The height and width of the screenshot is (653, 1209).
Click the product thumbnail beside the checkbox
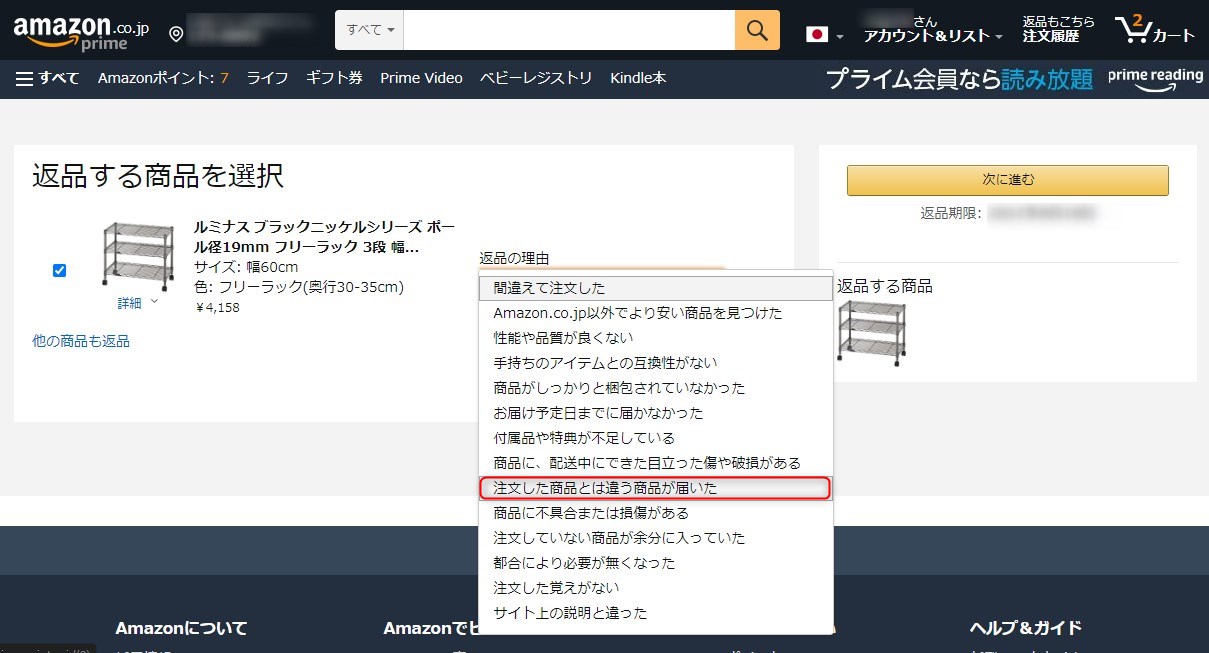coord(138,256)
